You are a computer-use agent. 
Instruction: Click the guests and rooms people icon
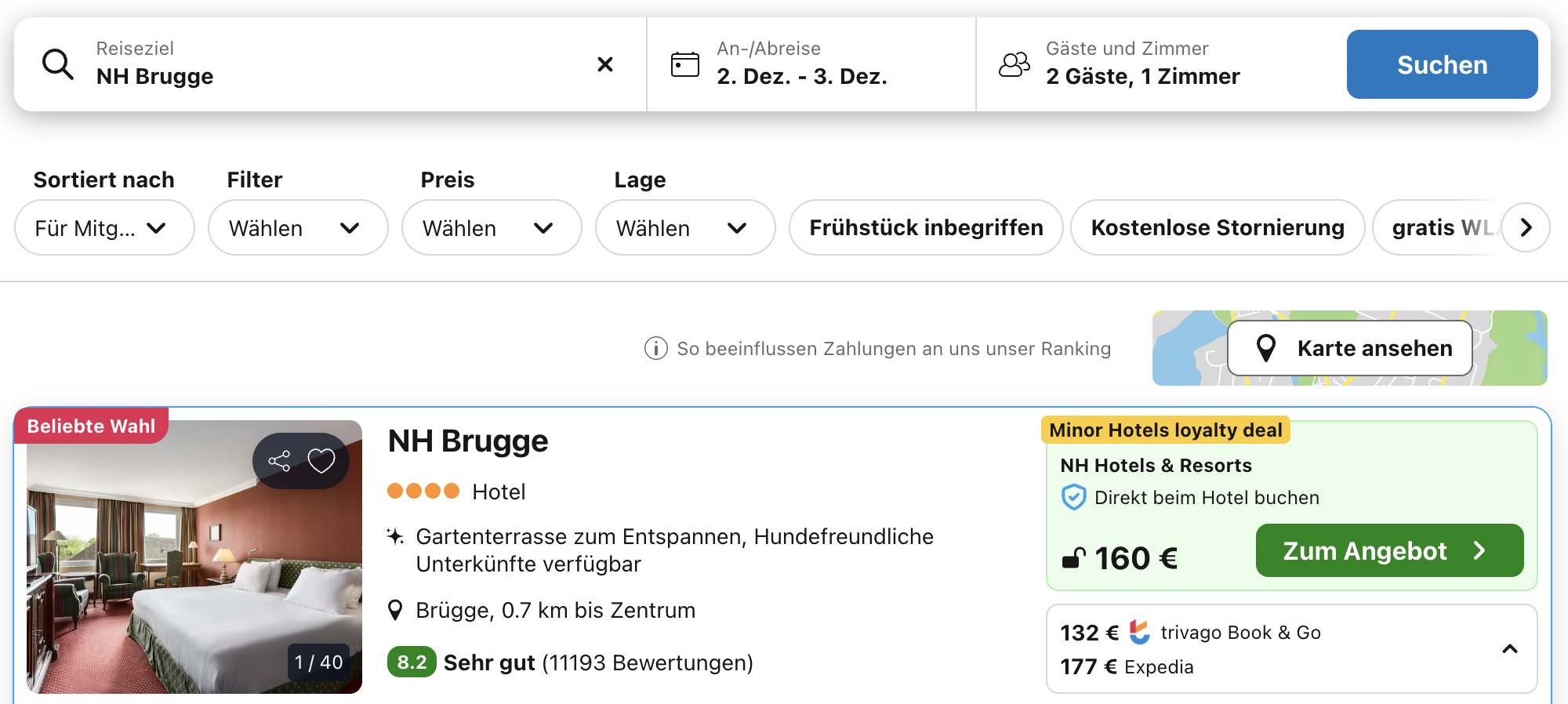click(1014, 64)
